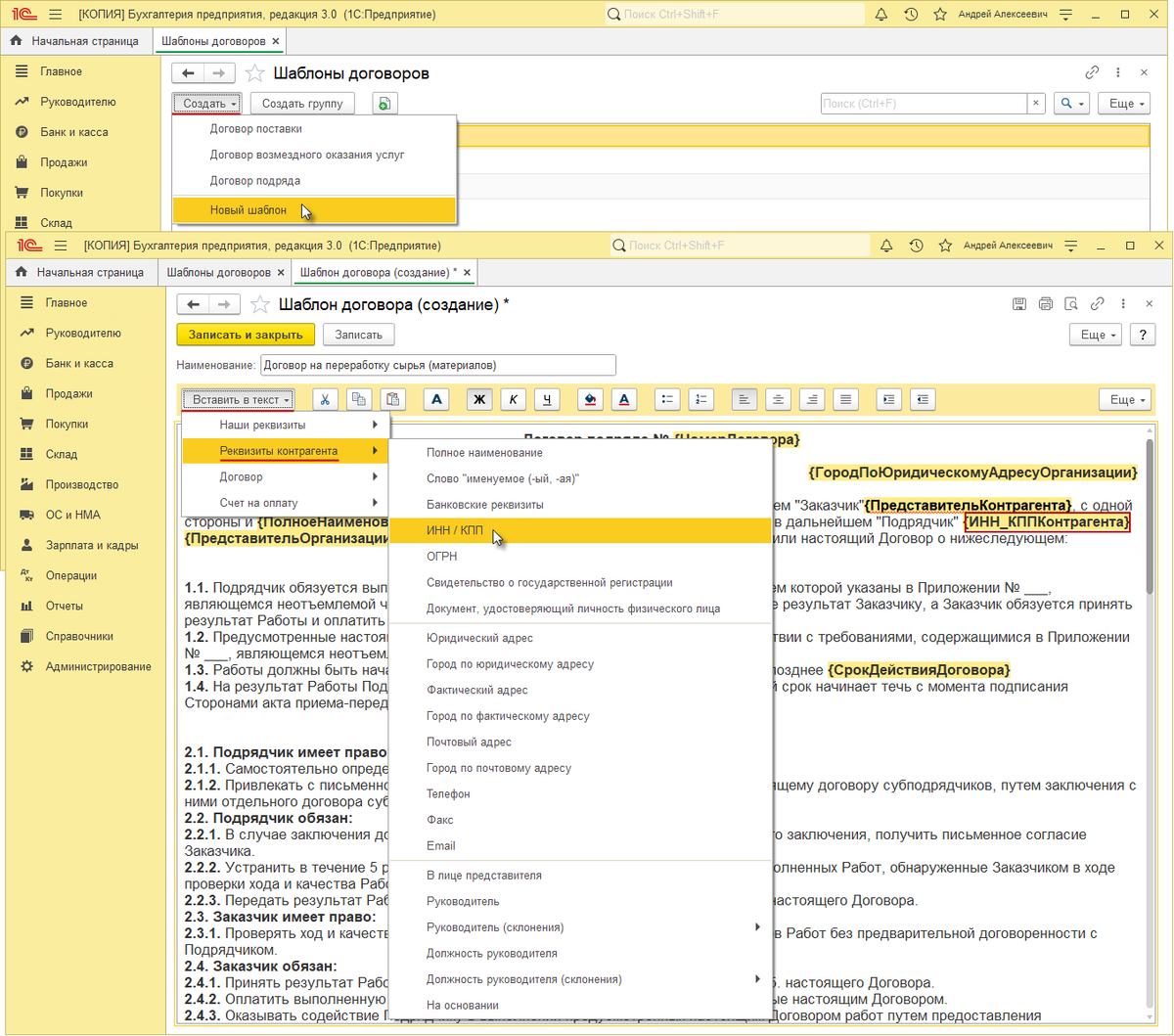Click notifications bell in front window
1174x1036 pixels.
(885, 246)
